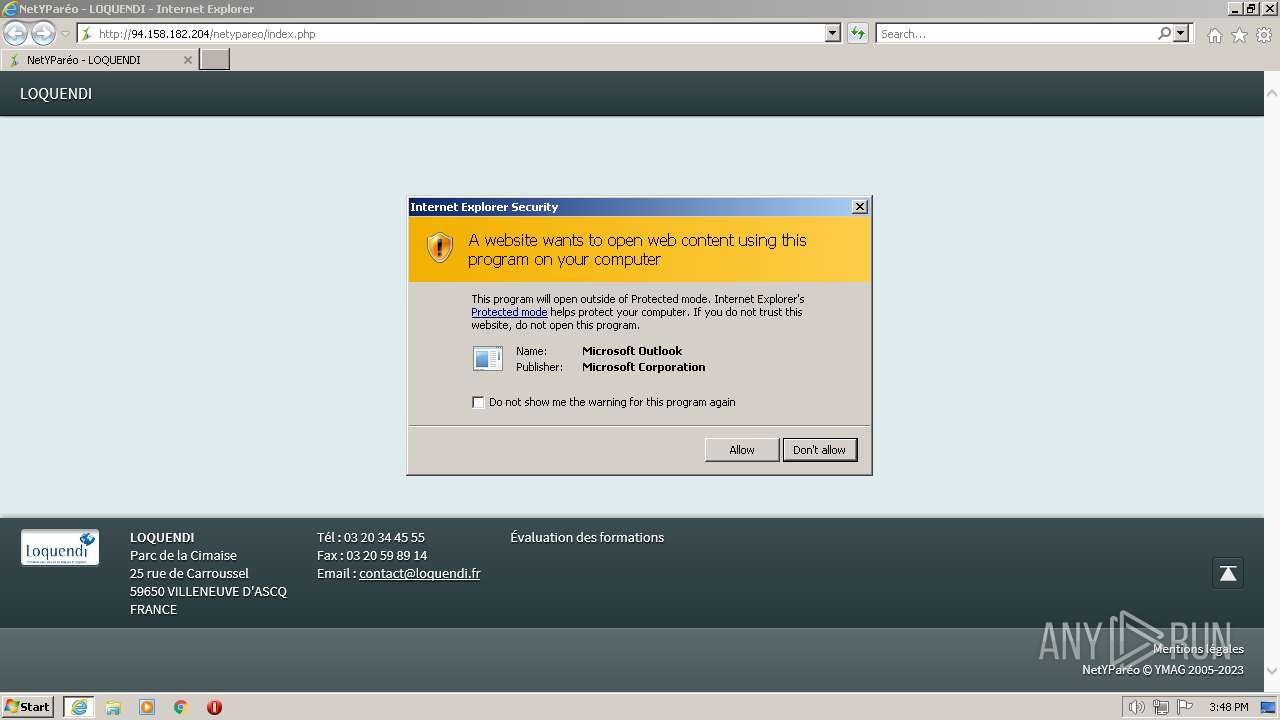Open Favorites star icon
This screenshot has width=1280, height=720.
(1239, 35)
